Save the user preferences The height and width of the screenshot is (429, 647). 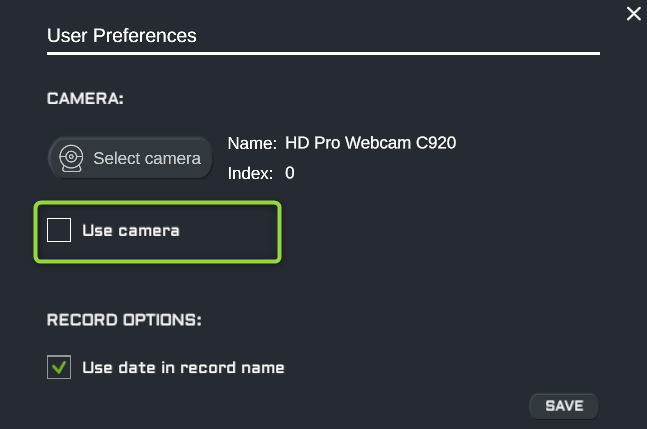(x=564, y=406)
